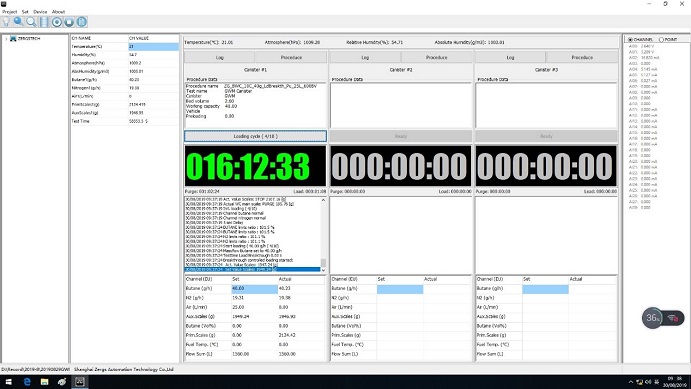Click the log list scrollbar down arrow
Viewport: 691px width, 389px height.
(x=323, y=270)
